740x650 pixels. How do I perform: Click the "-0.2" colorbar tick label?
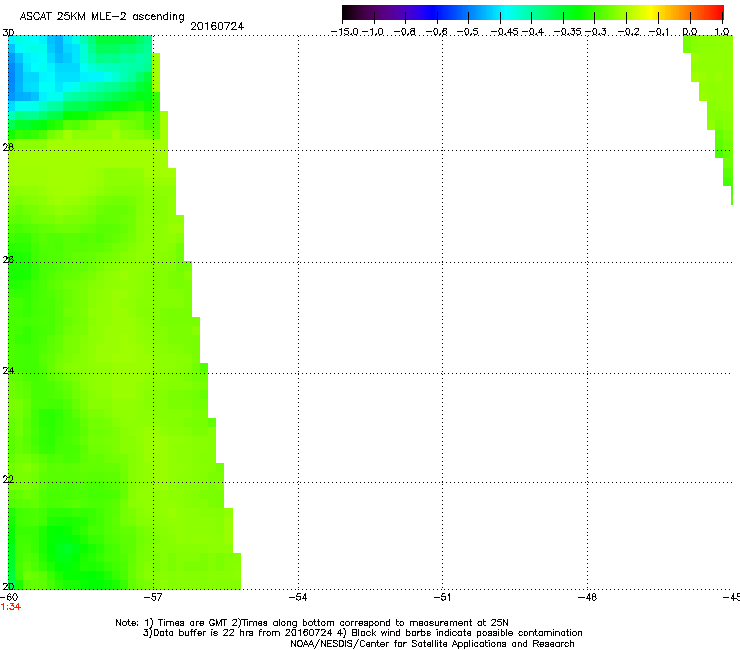pos(629,32)
